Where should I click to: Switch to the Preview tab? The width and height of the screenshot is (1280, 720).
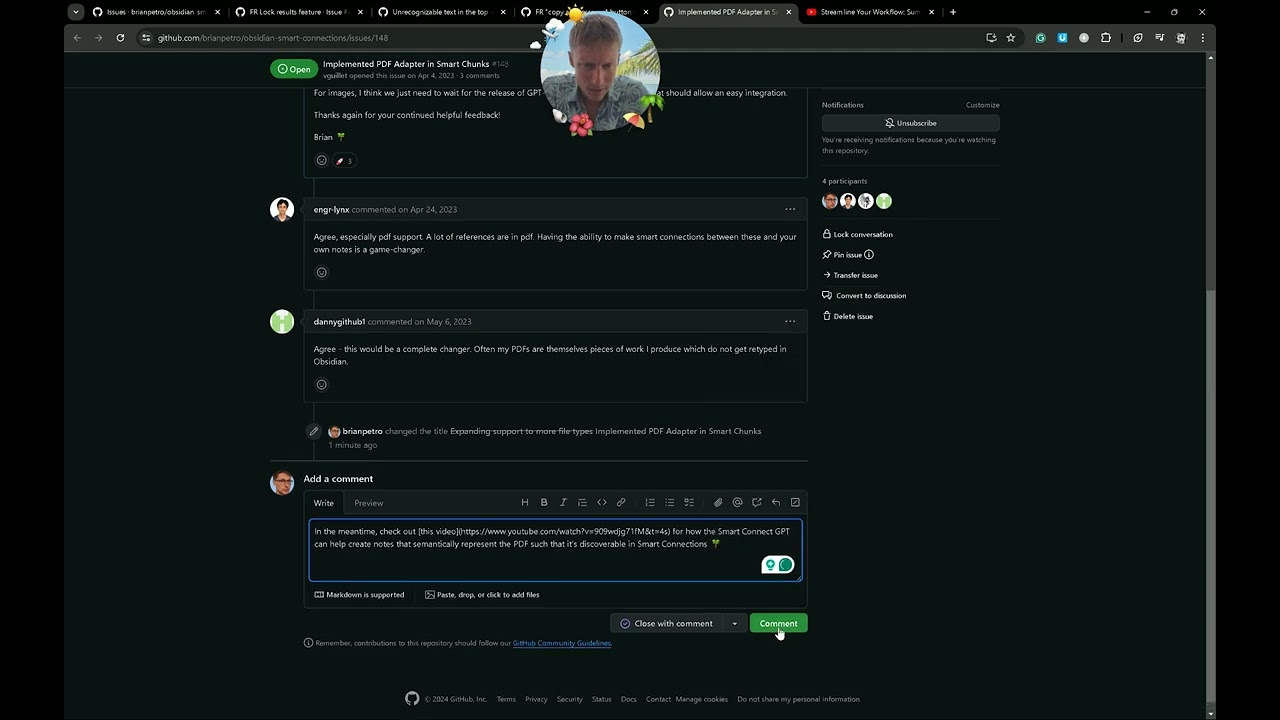pyautogui.click(x=369, y=503)
